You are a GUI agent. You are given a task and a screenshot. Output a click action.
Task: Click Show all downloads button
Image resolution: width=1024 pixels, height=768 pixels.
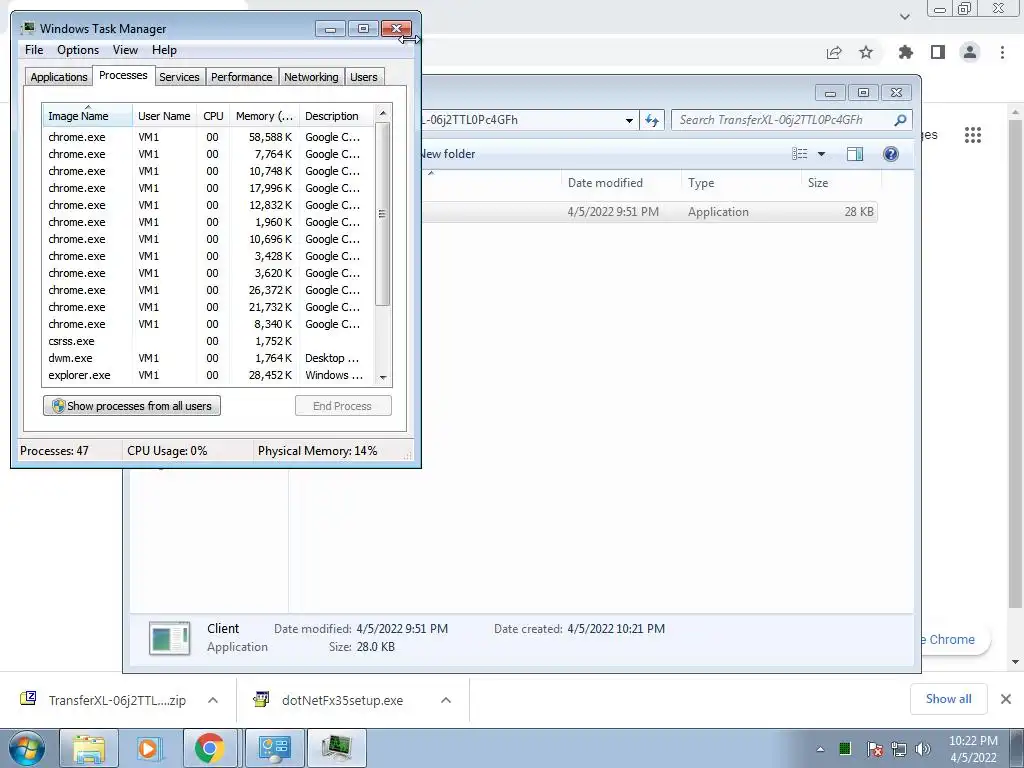pos(948,699)
